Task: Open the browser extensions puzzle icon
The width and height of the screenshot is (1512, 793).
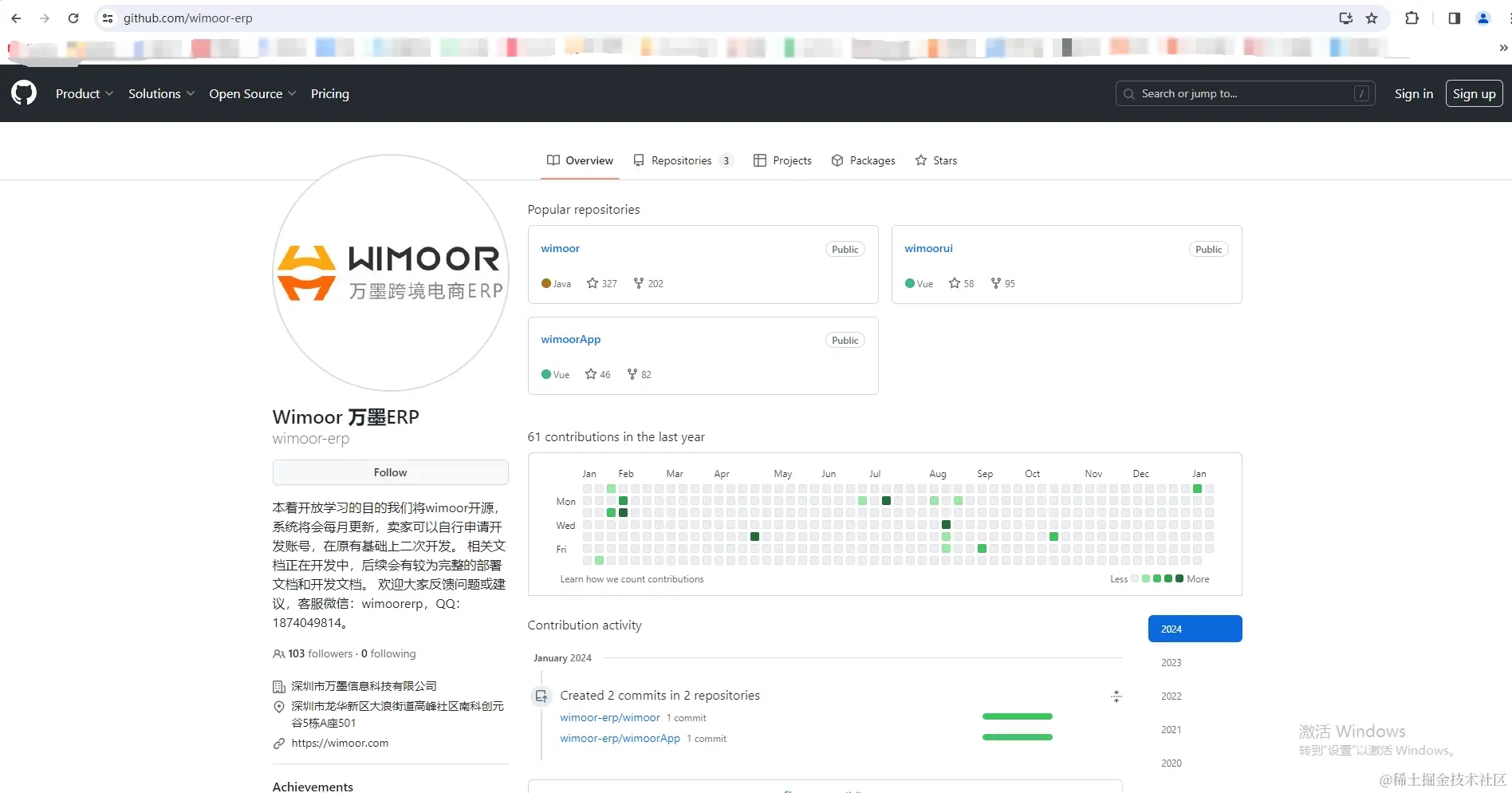Action: (1412, 18)
